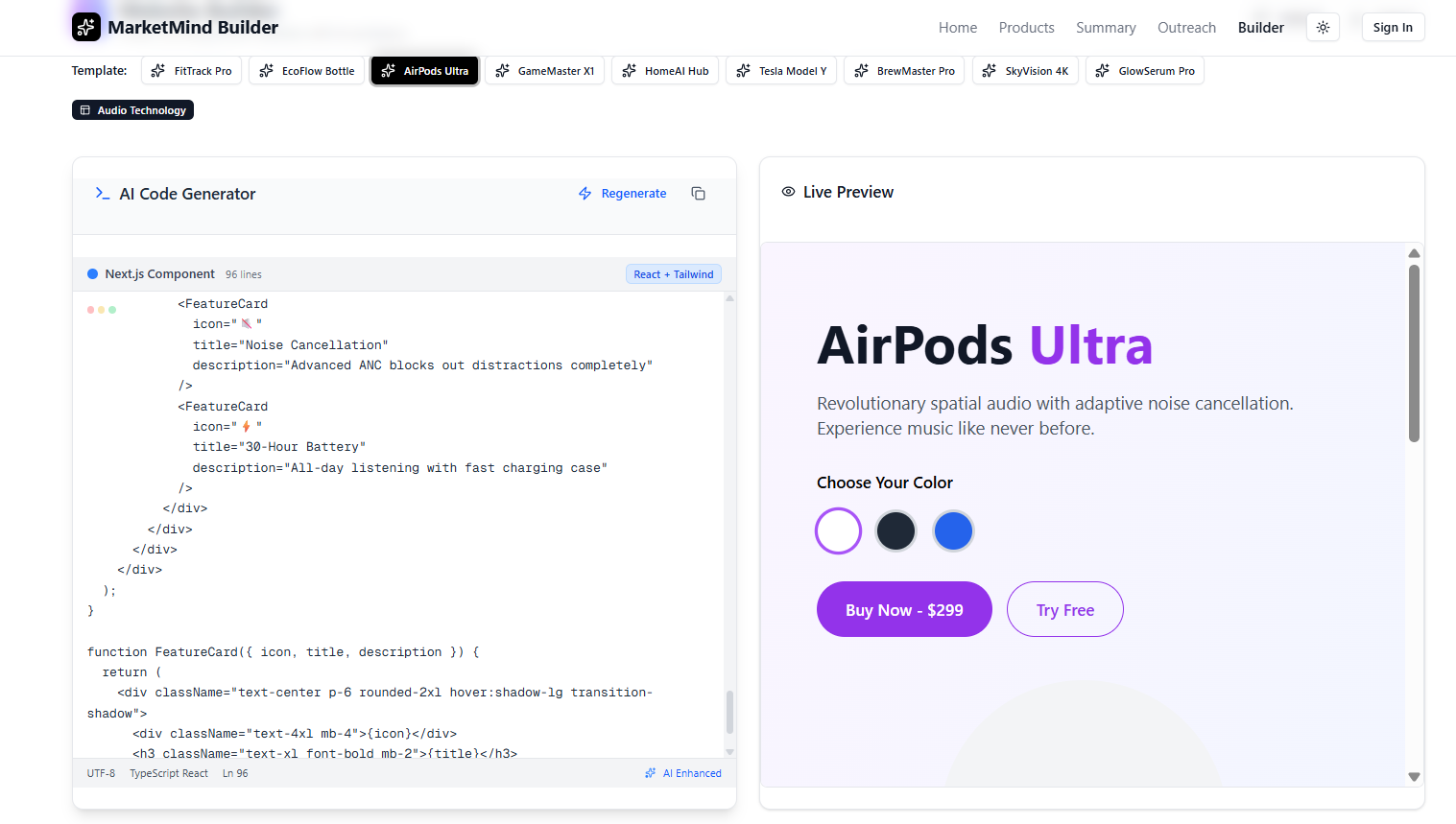
Task: Click the AI Enhanced status label
Action: point(692,773)
